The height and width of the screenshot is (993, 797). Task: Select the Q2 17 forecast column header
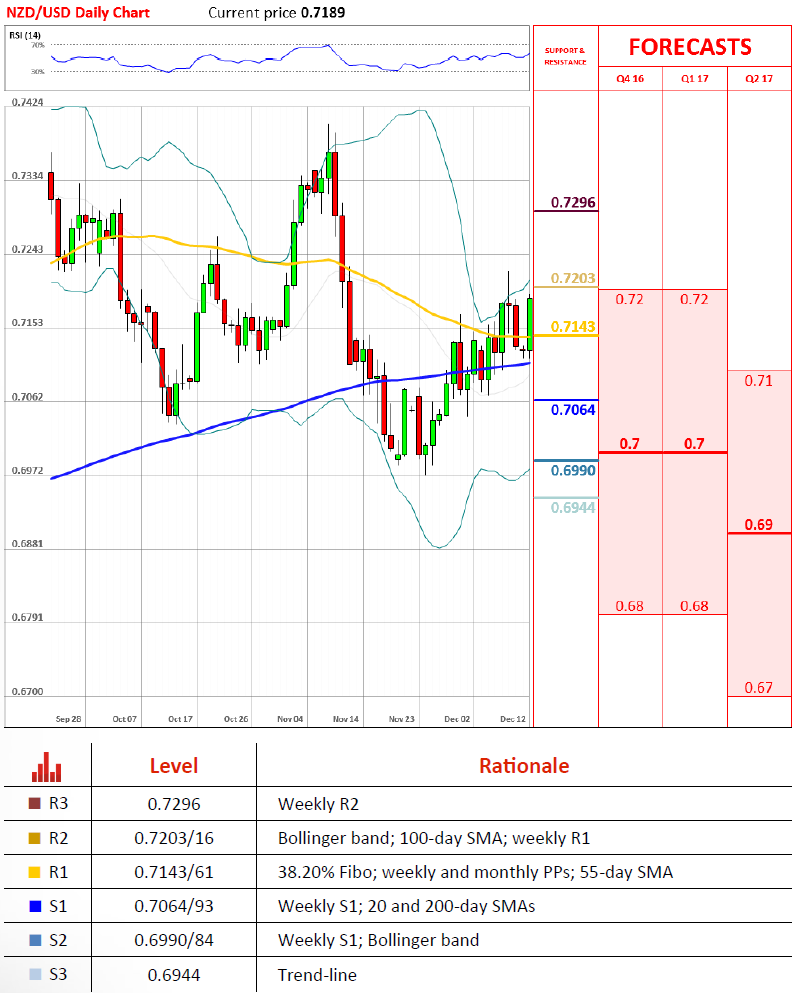759,79
